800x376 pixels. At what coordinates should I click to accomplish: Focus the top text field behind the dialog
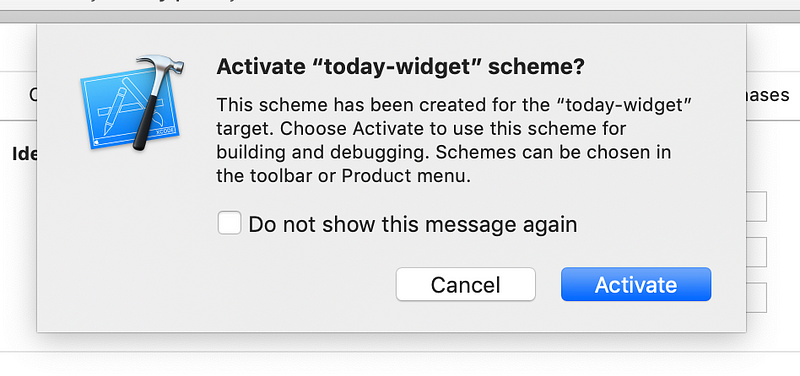coord(757,207)
